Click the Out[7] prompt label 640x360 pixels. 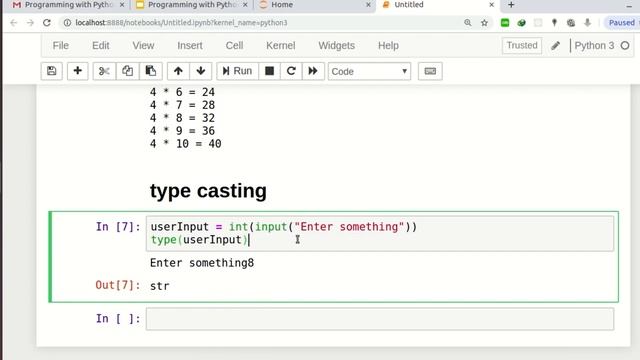click(x=118, y=285)
